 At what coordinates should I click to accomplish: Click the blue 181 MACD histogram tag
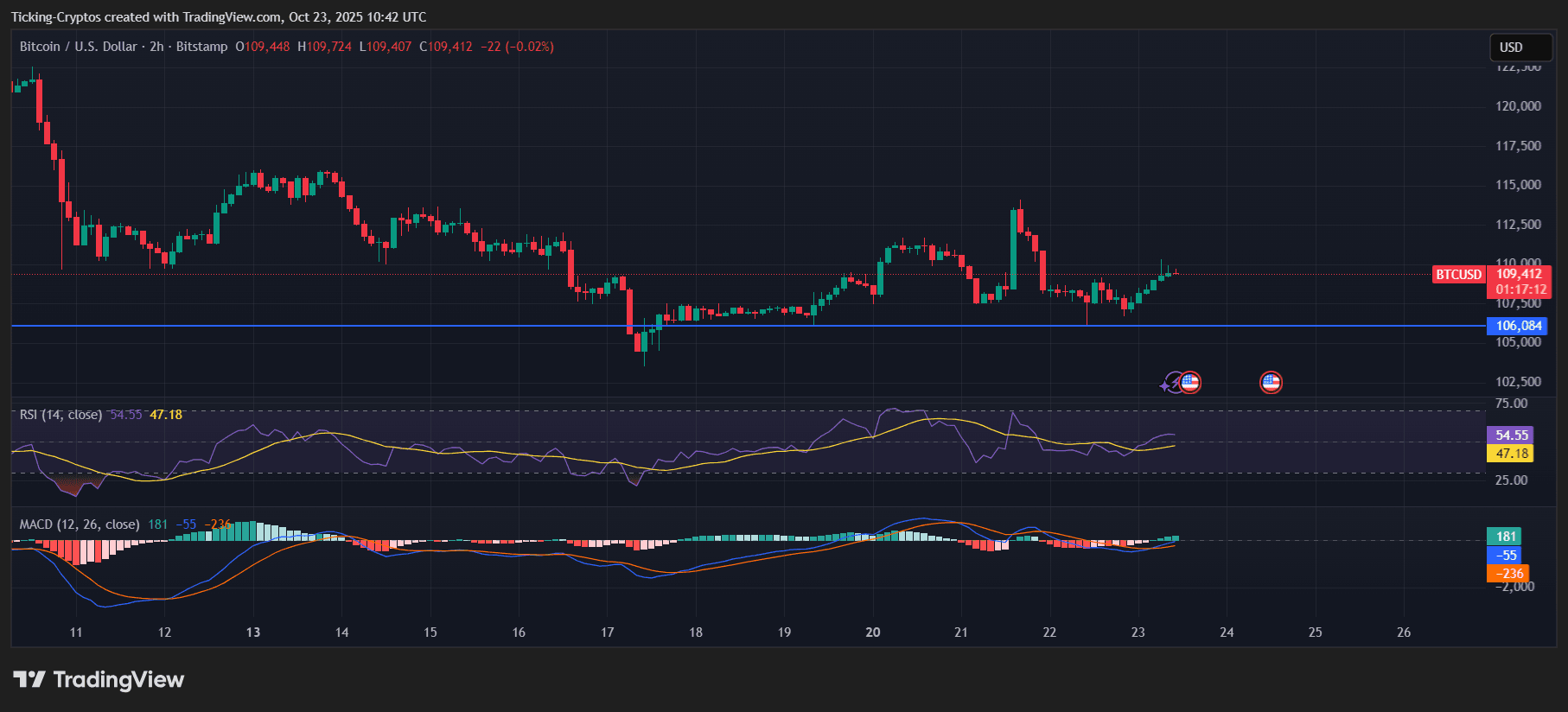(1504, 537)
